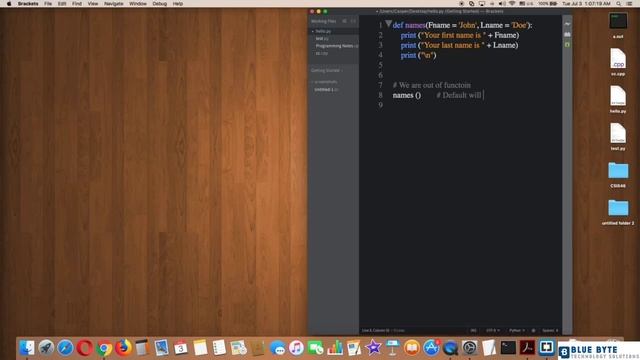The width and height of the screenshot is (640, 360).
Task: Open the Brackets application menu
Action: point(28,4)
